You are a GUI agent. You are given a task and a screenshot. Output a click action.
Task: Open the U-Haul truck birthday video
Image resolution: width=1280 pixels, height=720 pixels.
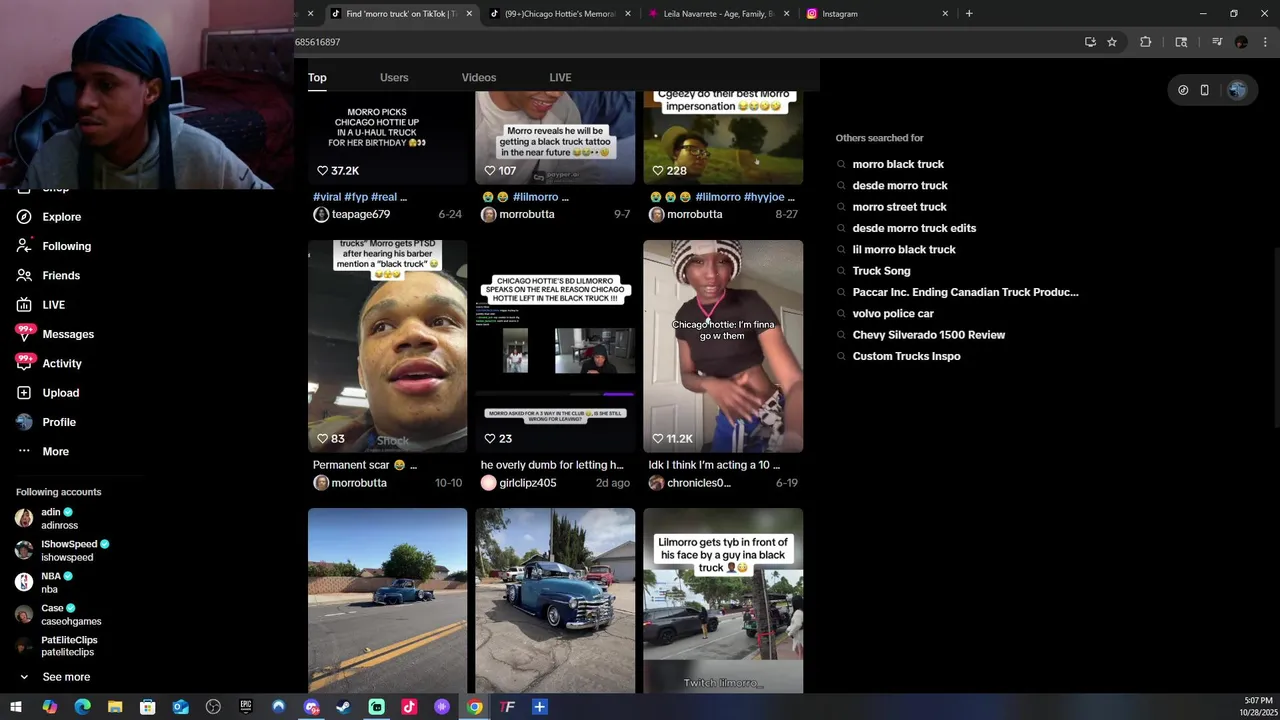[387, 138]
